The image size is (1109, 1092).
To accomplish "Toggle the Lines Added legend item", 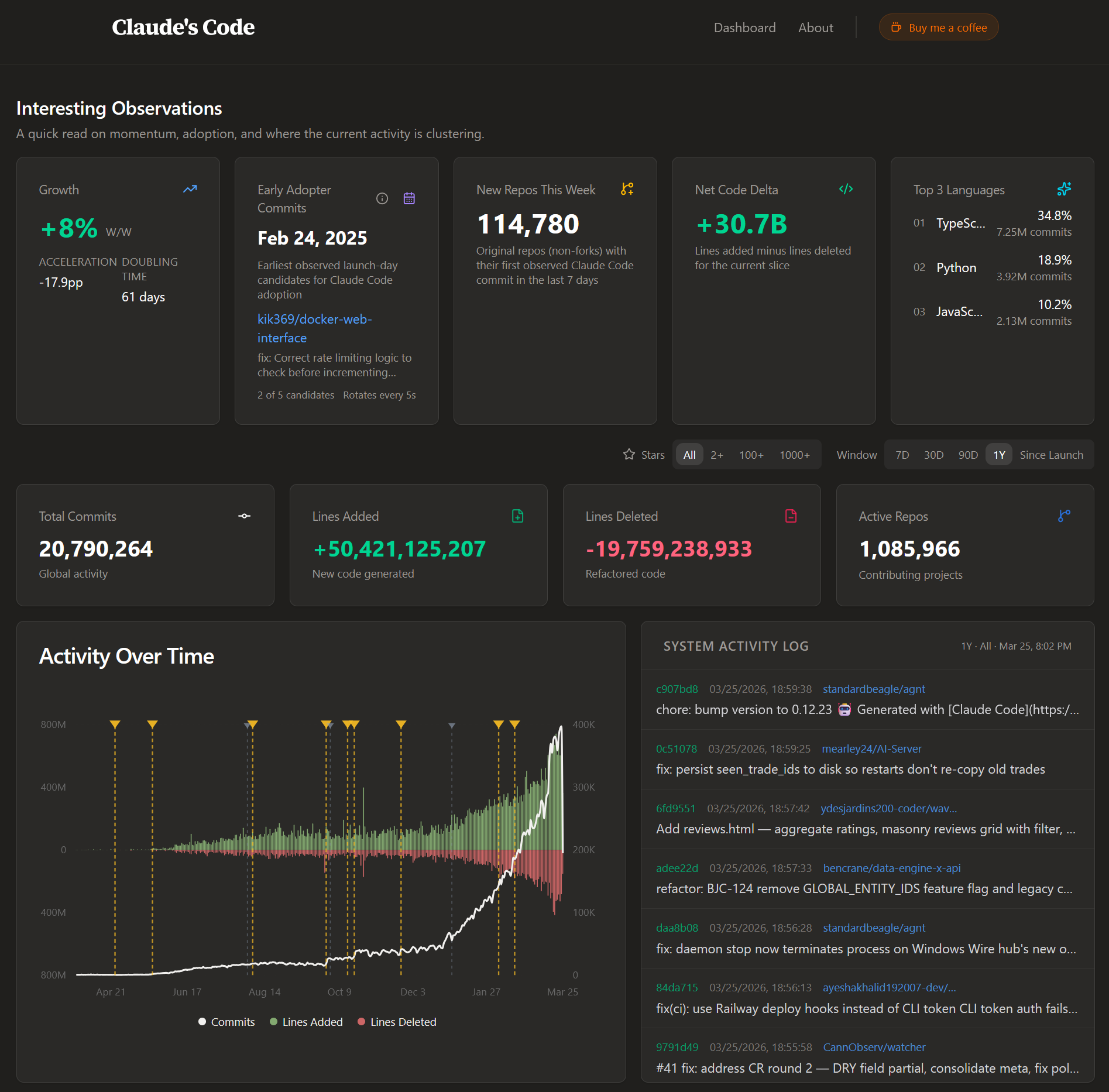I will pyautogui.click(x=306, y=1022).
